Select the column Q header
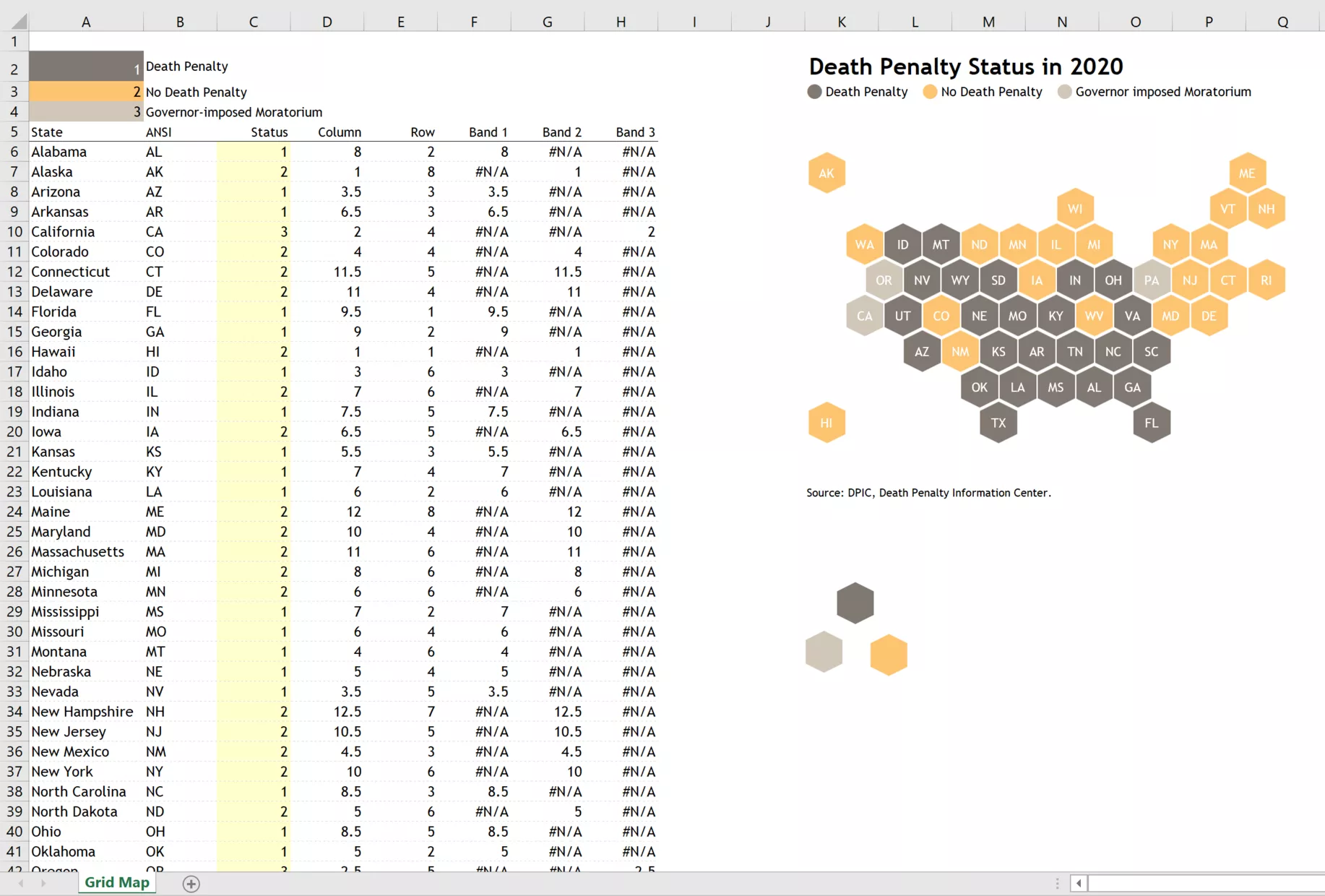Screen dimensions: 1325x896 pos(1282,22)
